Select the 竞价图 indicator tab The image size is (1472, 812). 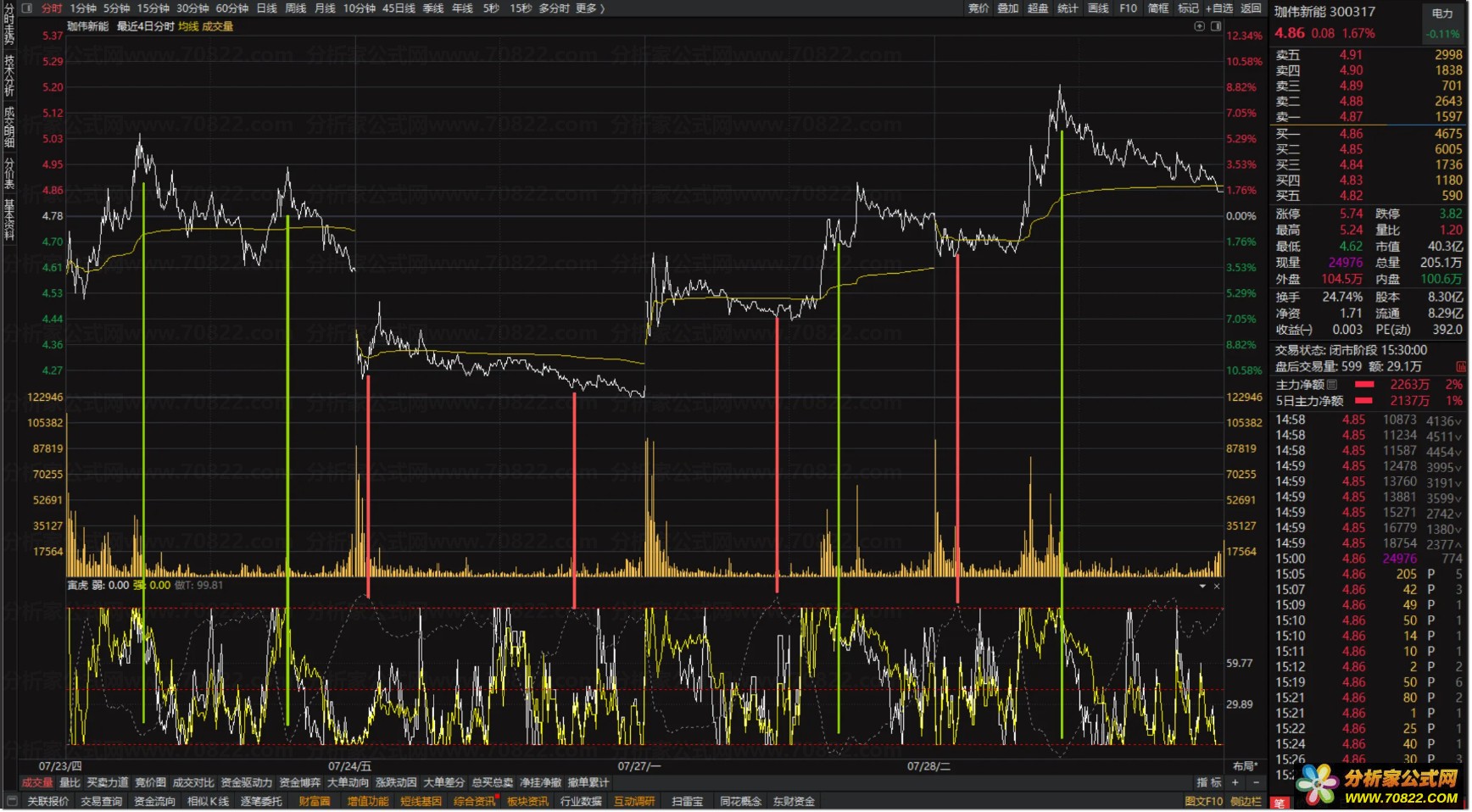tap(151, 782)
